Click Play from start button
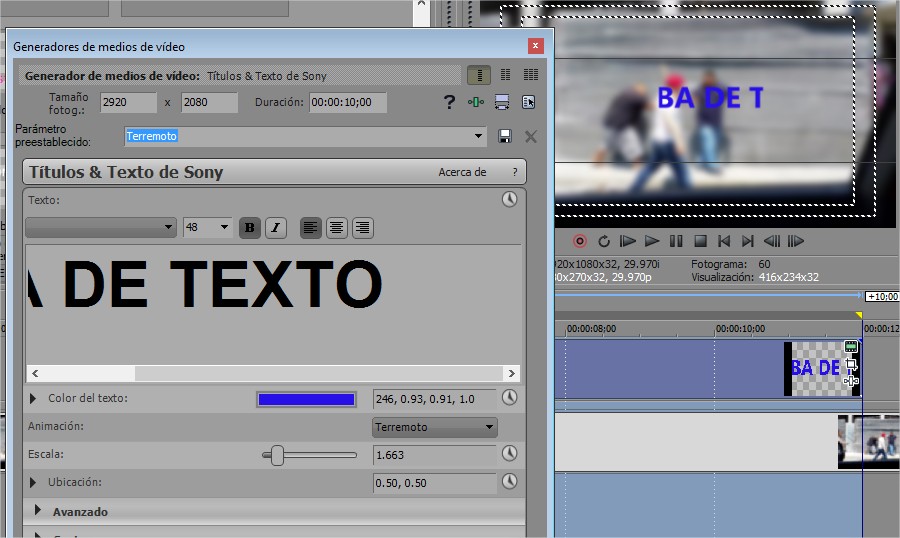This screenshot has height=538, width=900. pyautogui.click(x=627, y=241)
